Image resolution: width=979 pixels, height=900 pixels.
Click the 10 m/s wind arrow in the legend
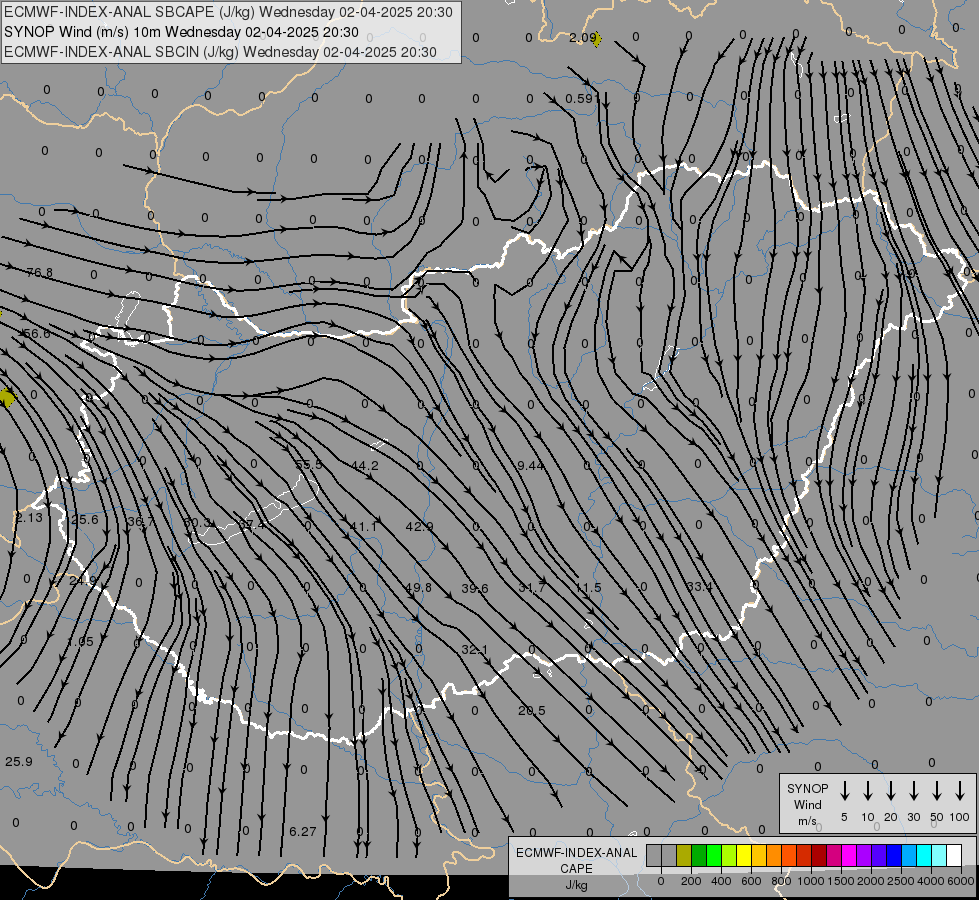click(867, 791)
